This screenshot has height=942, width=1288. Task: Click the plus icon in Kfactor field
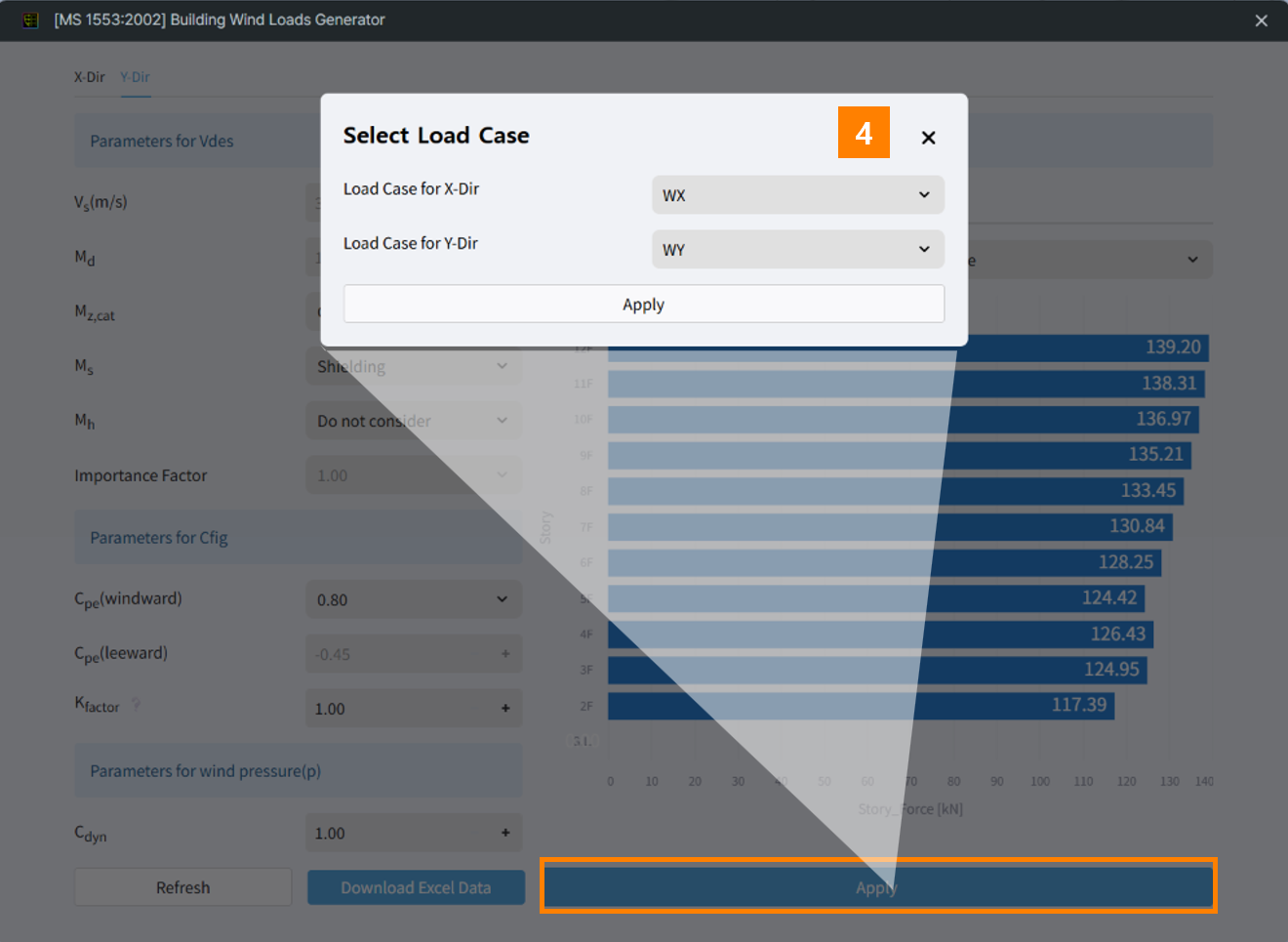click(505, 709)
